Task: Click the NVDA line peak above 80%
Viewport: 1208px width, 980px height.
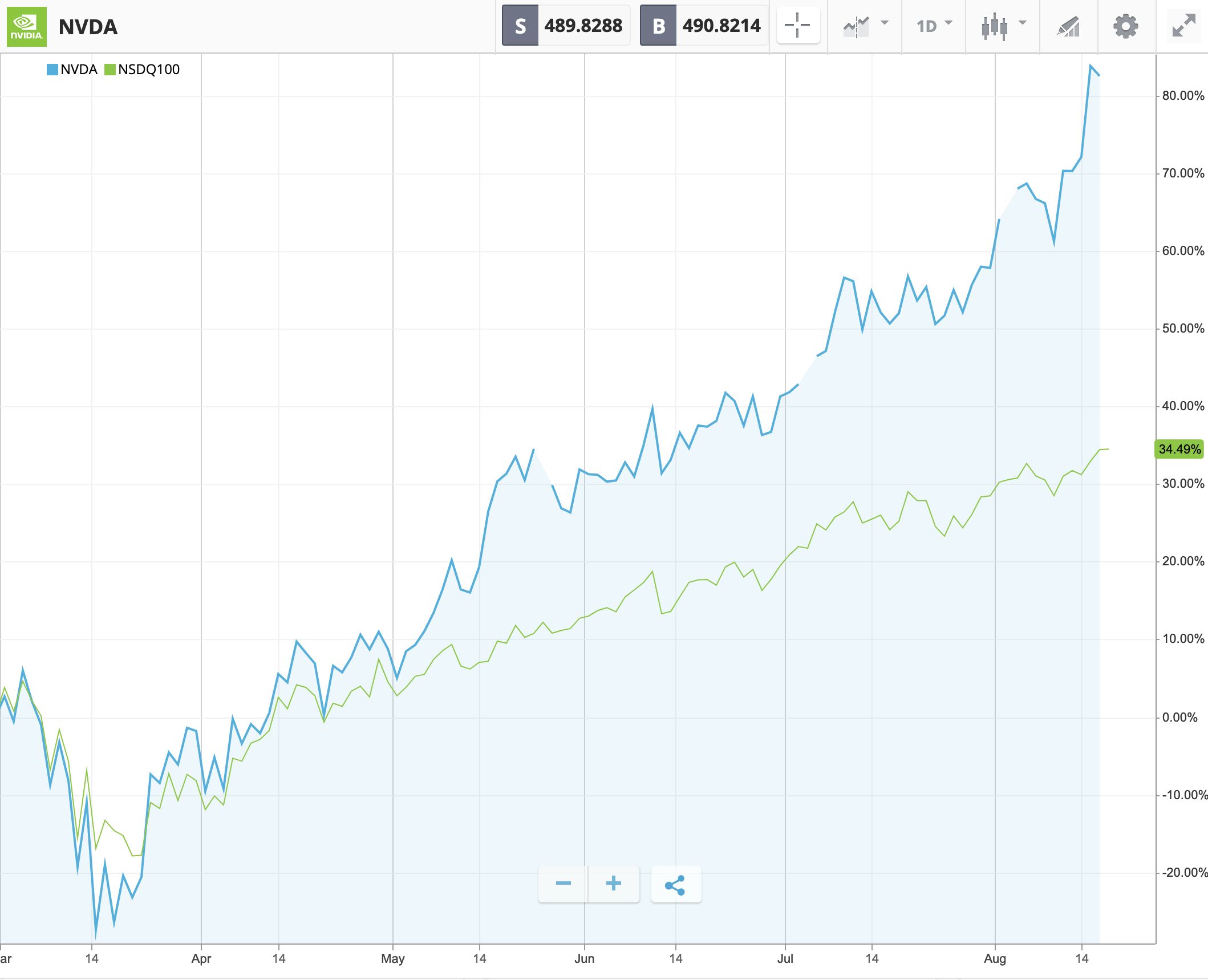Action: click(1091, 66)
